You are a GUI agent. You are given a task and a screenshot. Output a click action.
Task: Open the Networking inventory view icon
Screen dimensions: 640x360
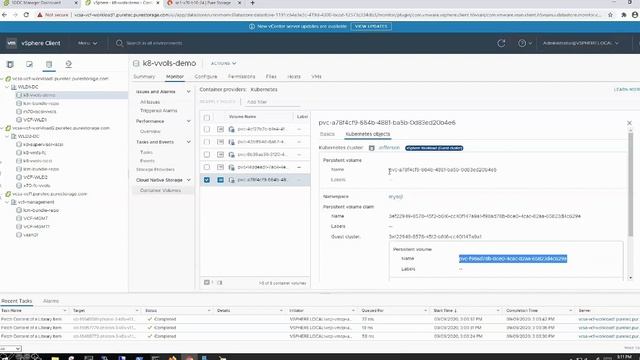[x=69, y=64]
